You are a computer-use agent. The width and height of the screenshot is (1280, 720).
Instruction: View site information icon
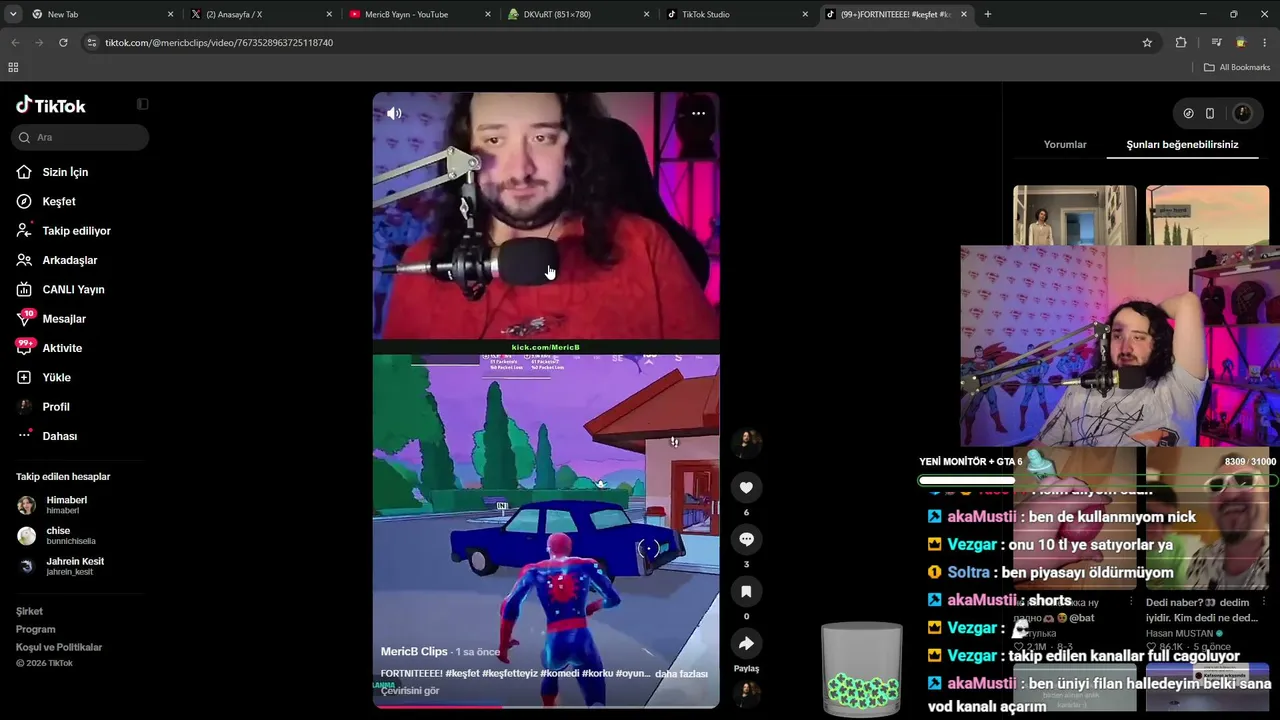pos(92,43)
